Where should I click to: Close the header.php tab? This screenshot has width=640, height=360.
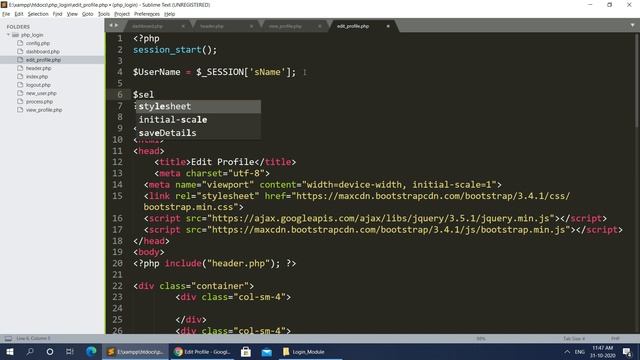251,26
